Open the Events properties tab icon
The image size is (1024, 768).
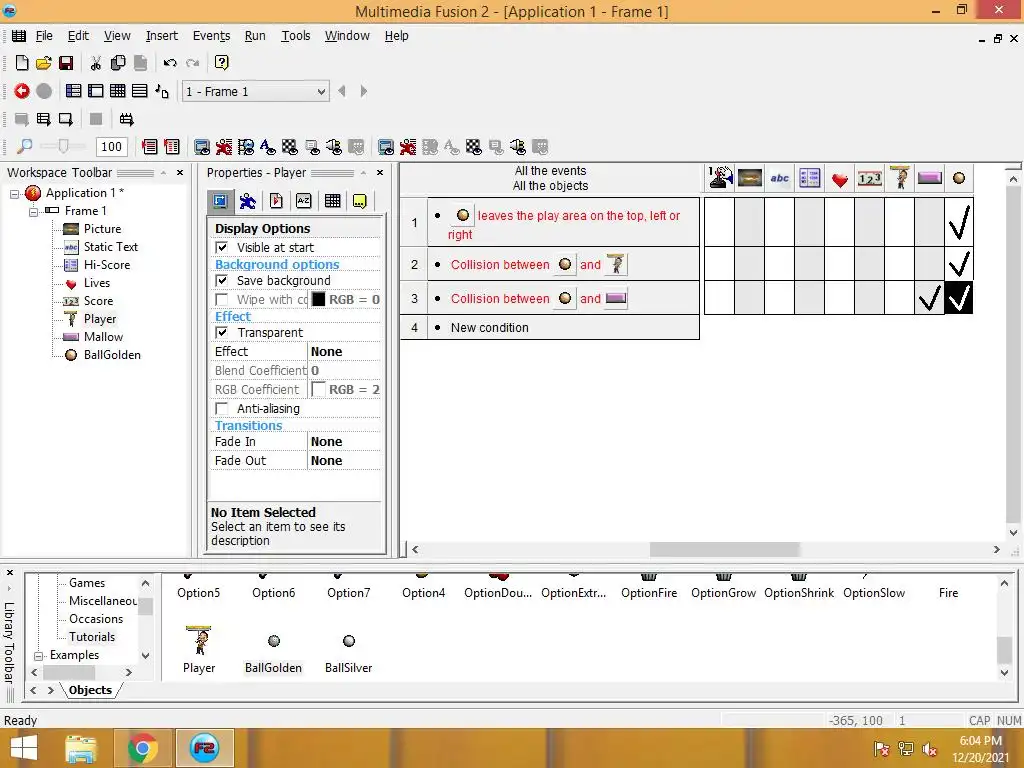(332, 201)
